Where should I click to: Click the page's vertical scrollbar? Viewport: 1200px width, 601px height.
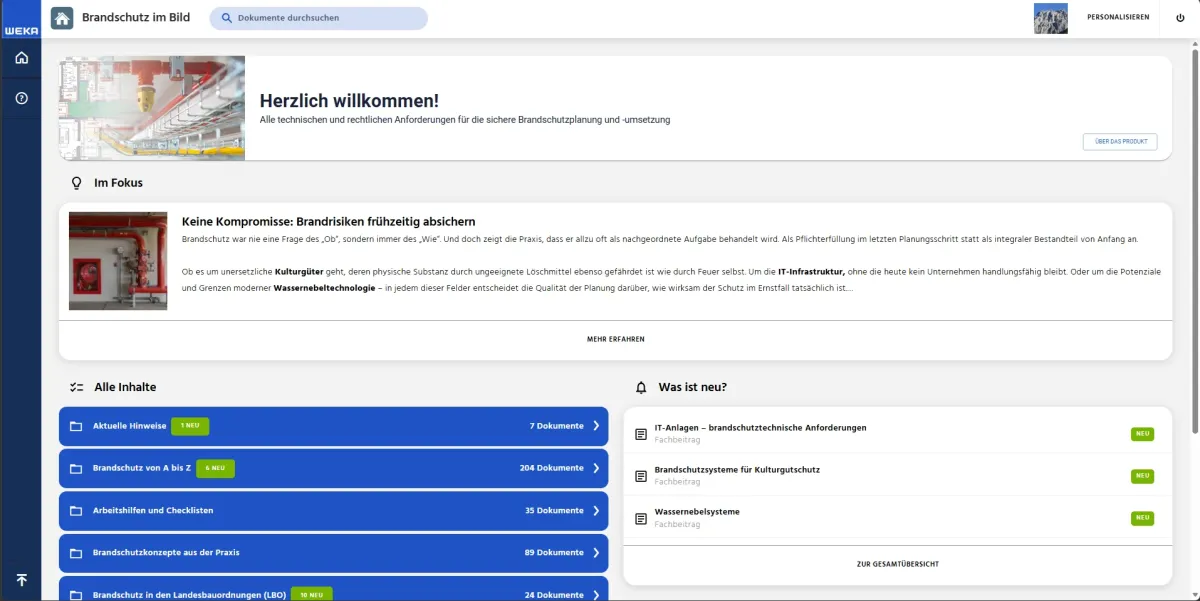tap(1195, 240)
